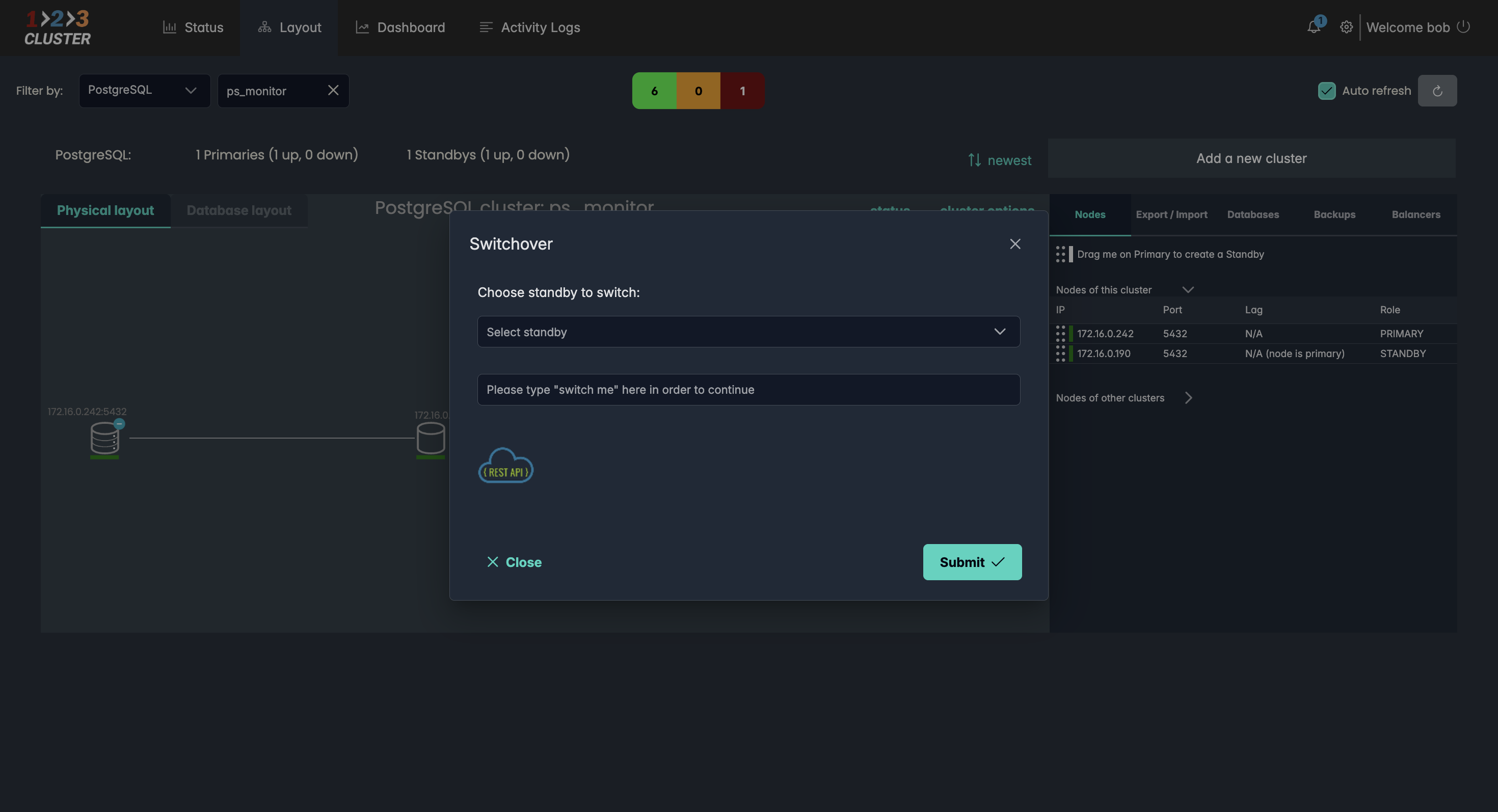1498x812 pixels.
Task: Switch to the Backups tab
Action: tap(1334, 214)
